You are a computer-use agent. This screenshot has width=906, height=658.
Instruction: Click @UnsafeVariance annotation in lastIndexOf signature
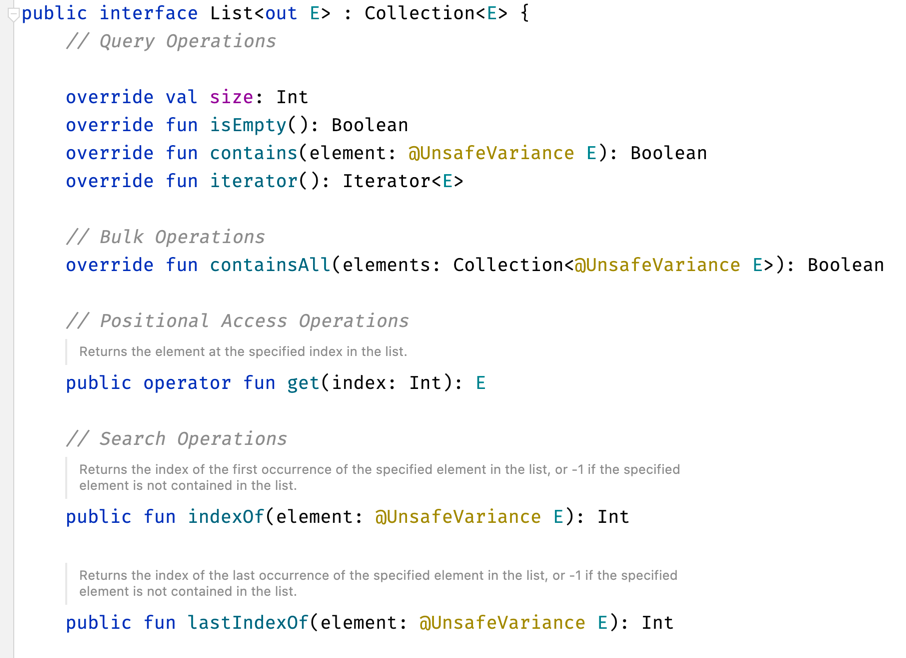[502, 623]
